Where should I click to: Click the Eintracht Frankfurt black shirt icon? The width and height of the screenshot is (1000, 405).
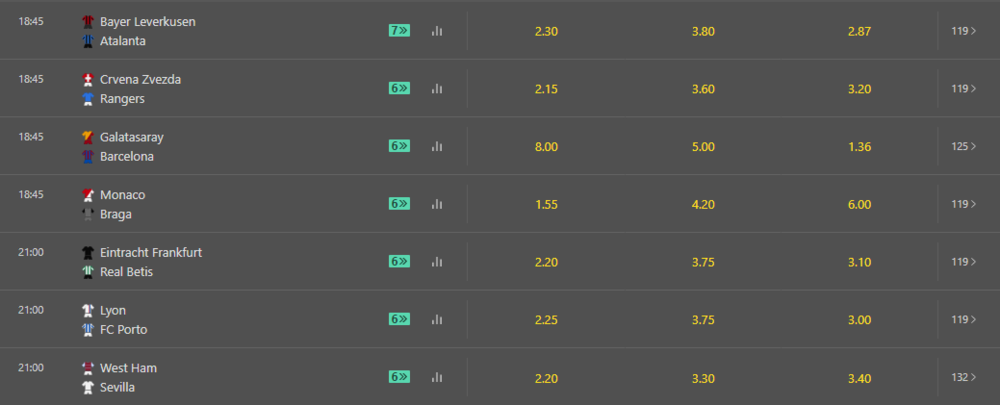point(88,253)
